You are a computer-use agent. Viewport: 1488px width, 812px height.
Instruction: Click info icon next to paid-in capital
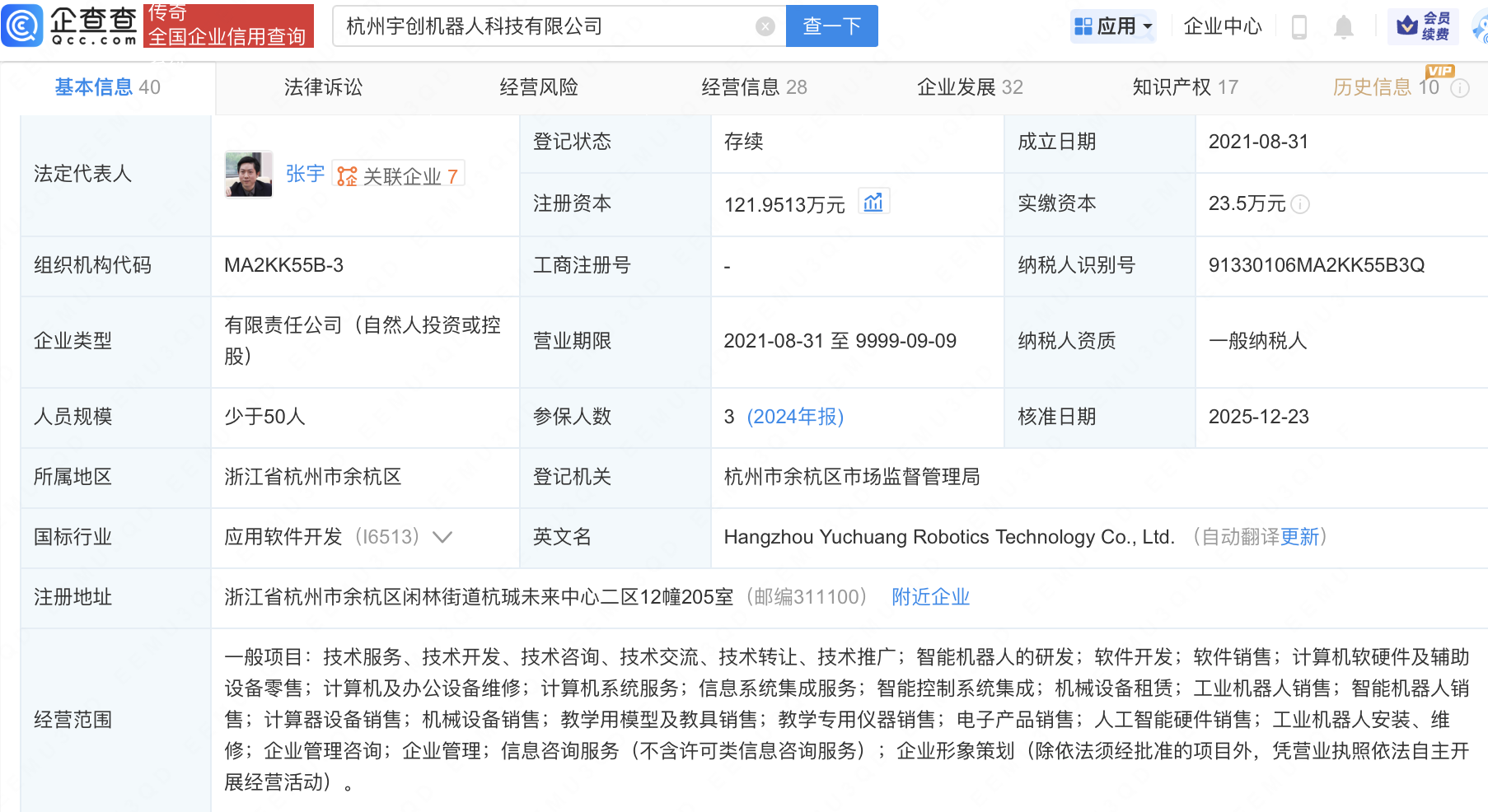click(1301, 204)
